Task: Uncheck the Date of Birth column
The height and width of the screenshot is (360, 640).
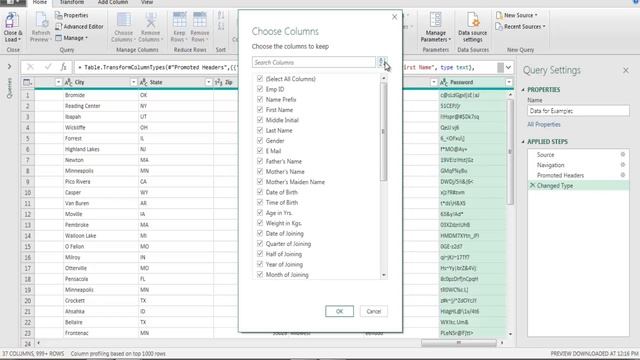Action: [260, 192]
